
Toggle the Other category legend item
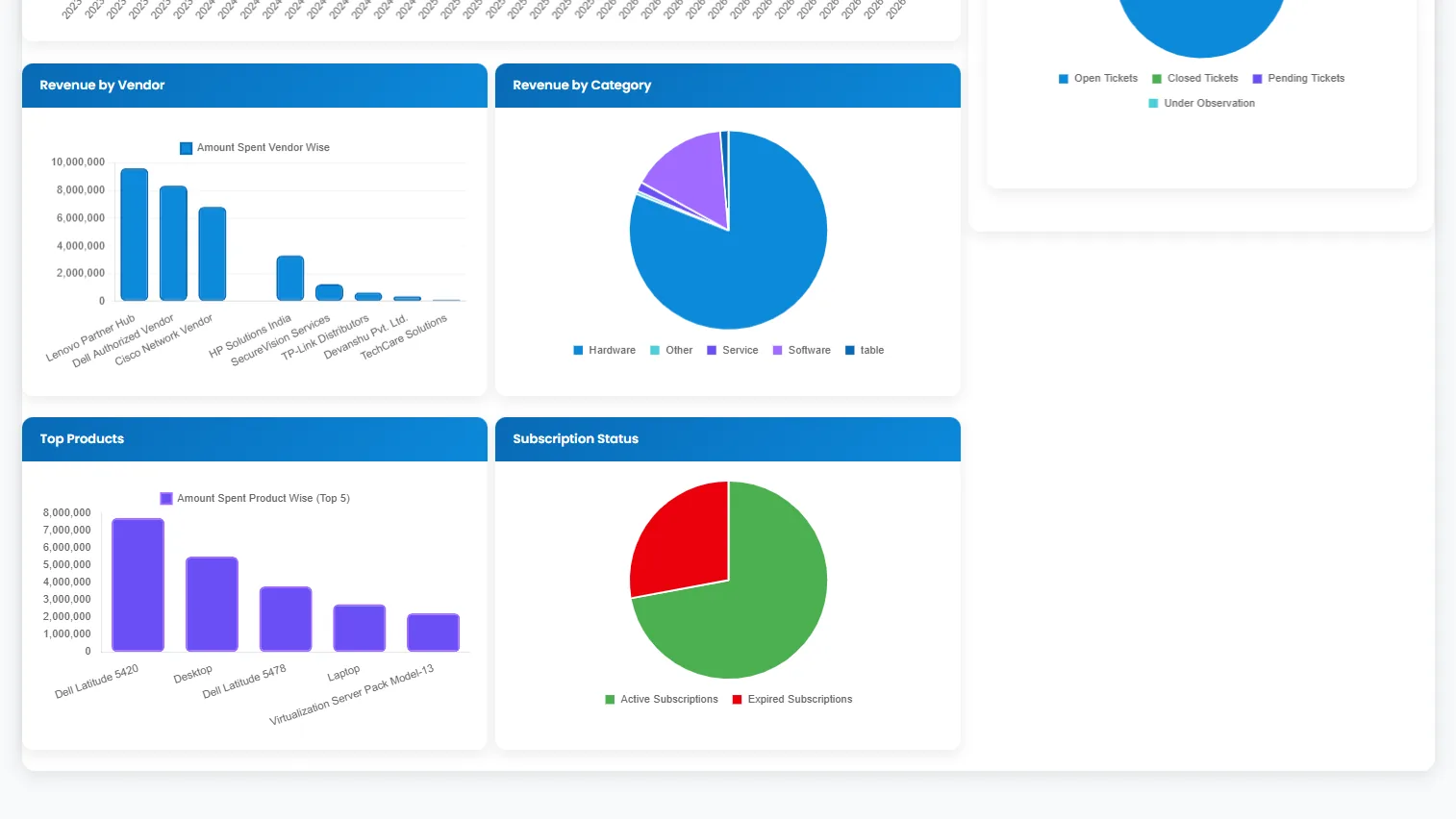tap(671, 351)
